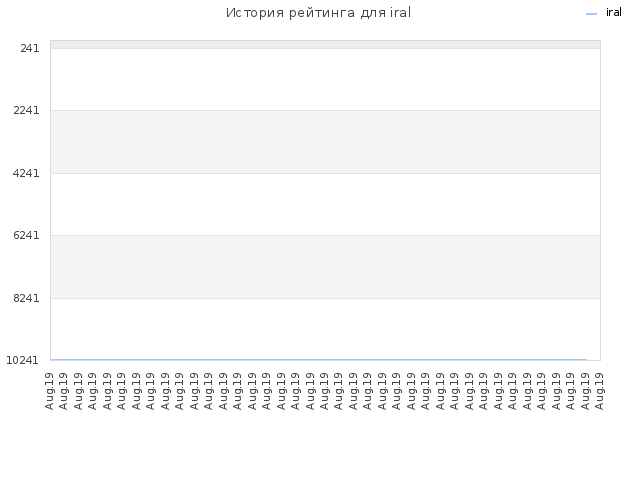
Task: Click the middle of the blue rating line
Action: click(319, 360)
